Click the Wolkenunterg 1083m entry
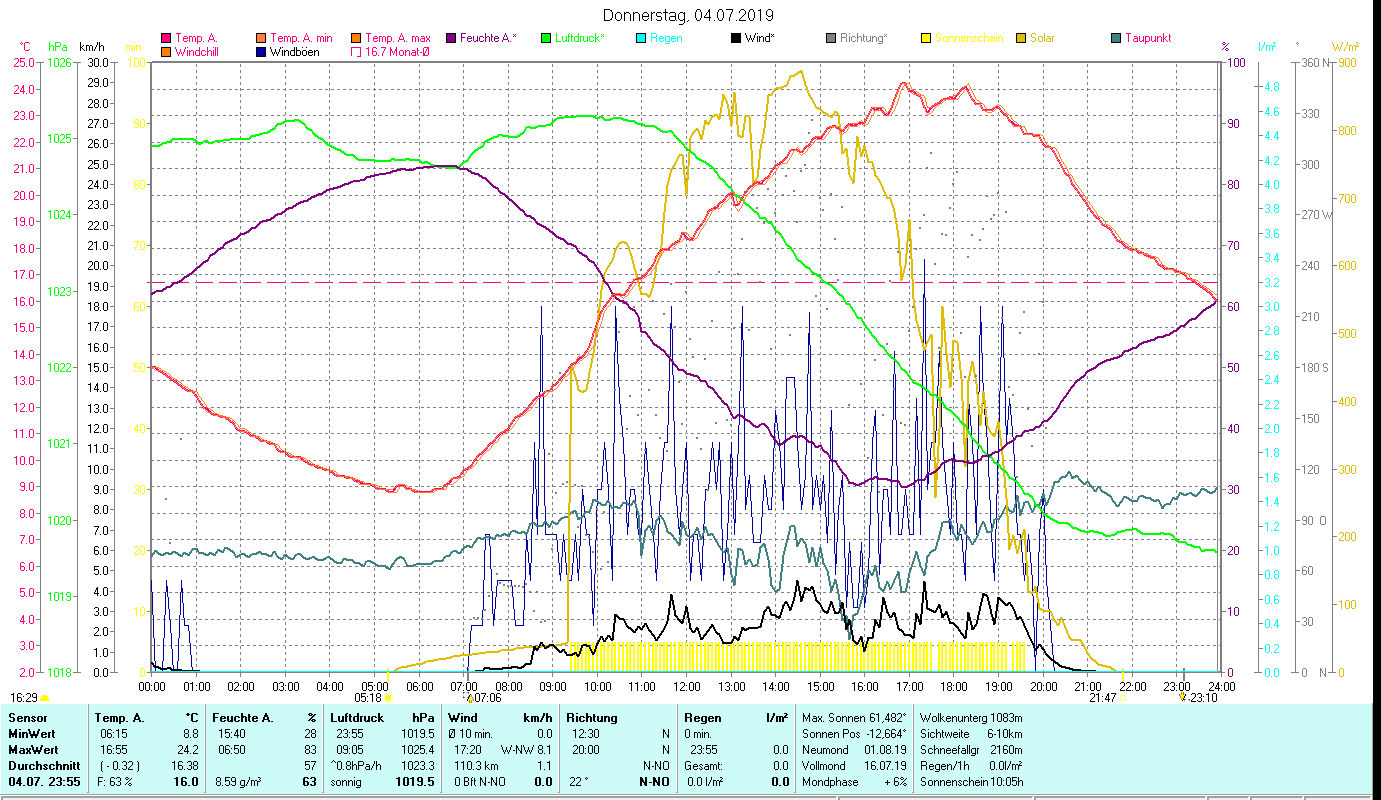 [x=970, y=718]
